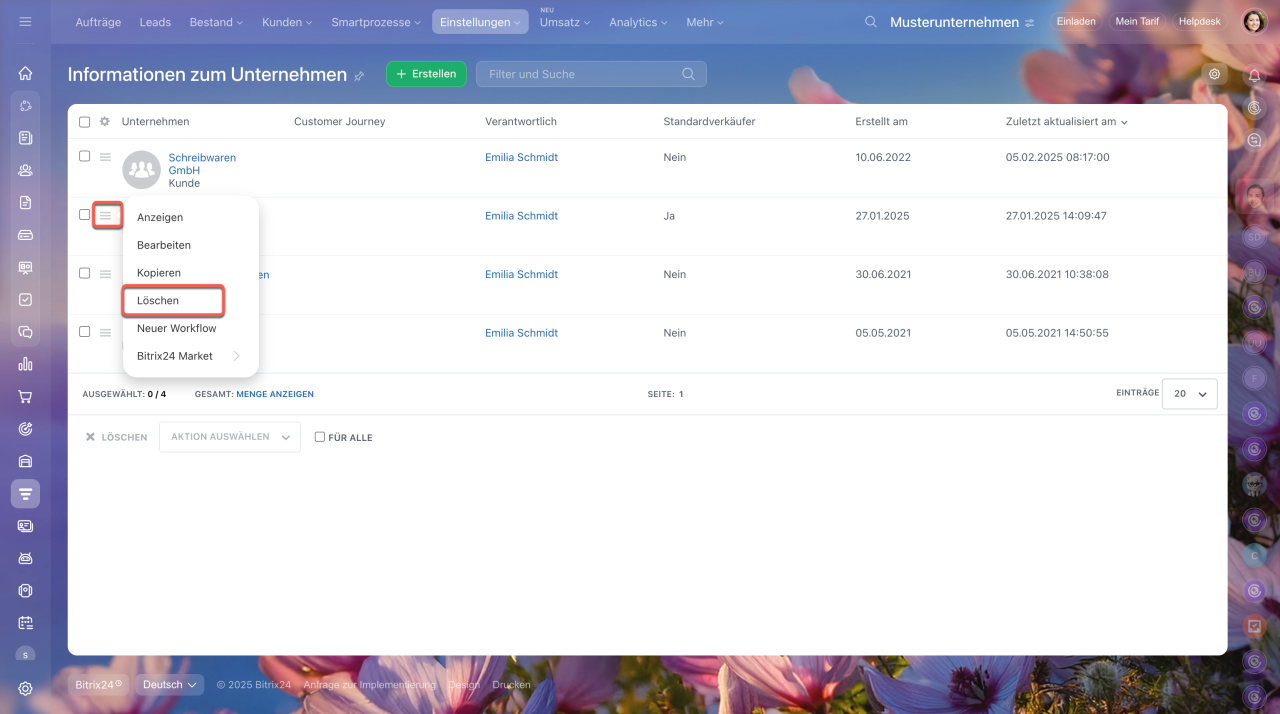1280x714 pixels.
Task: Open the Deutsch language selector
Action: pyautogui.click(x=169, y=685)
